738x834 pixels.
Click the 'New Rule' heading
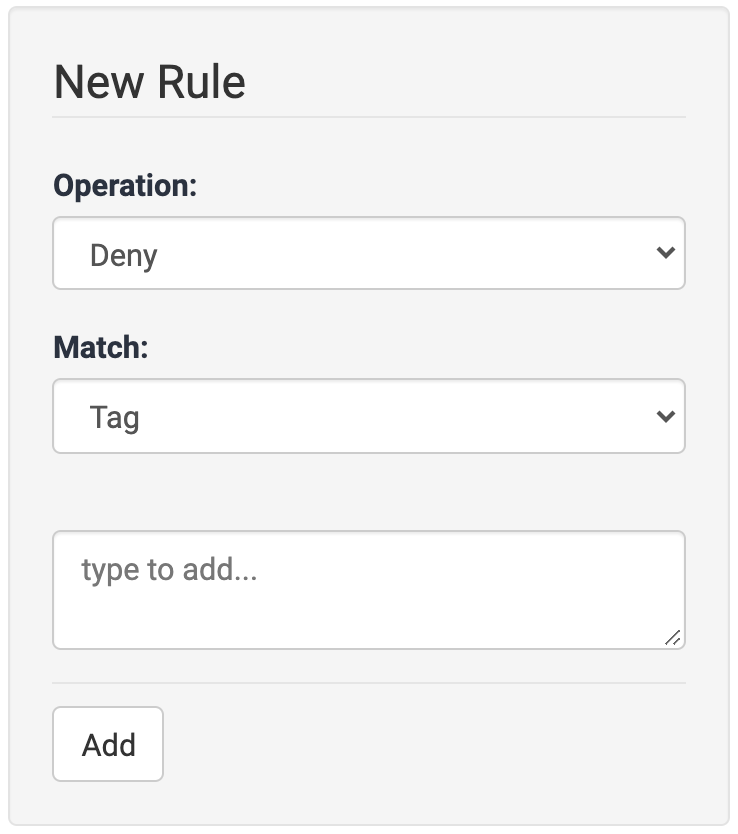149,82
